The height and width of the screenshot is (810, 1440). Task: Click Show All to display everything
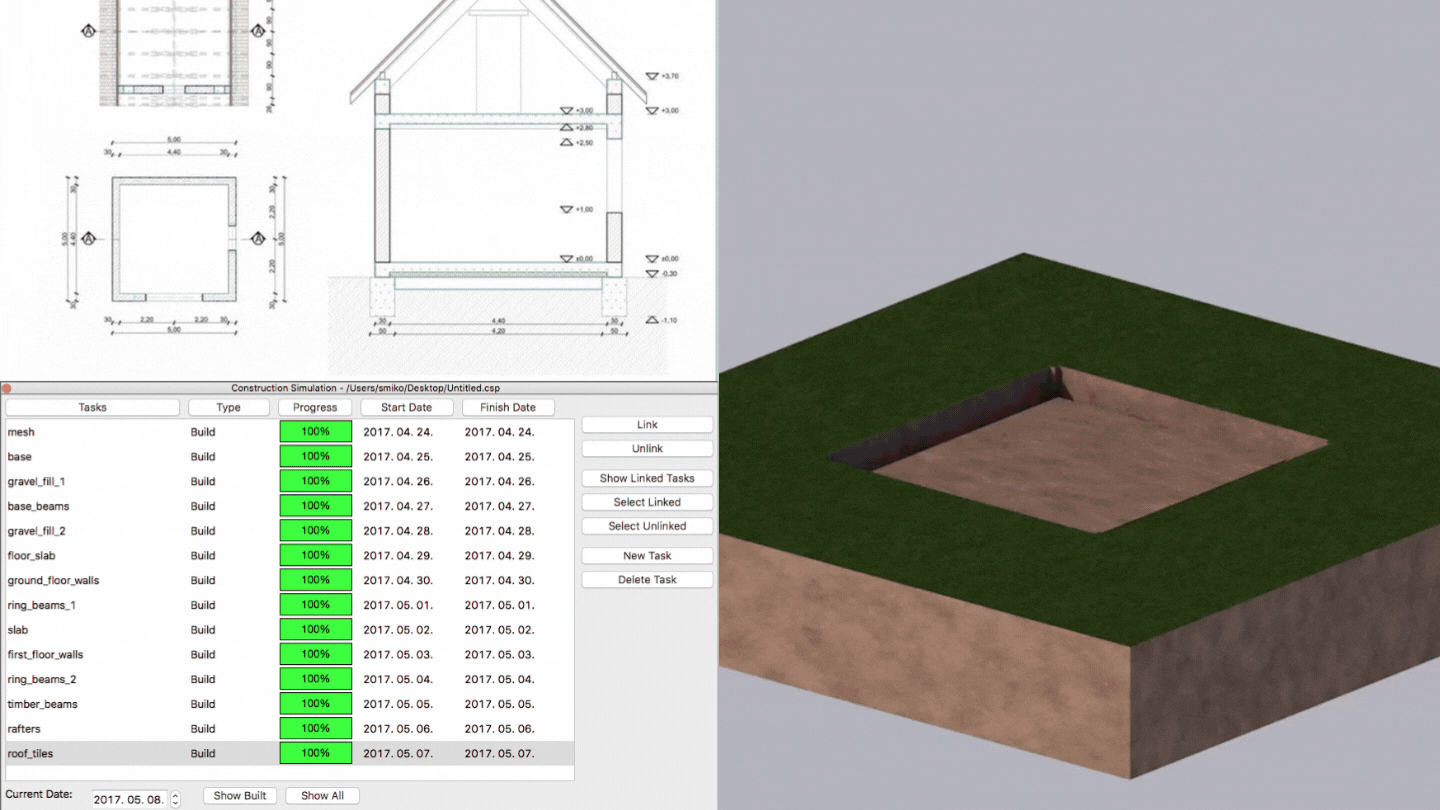coord(322,795)
